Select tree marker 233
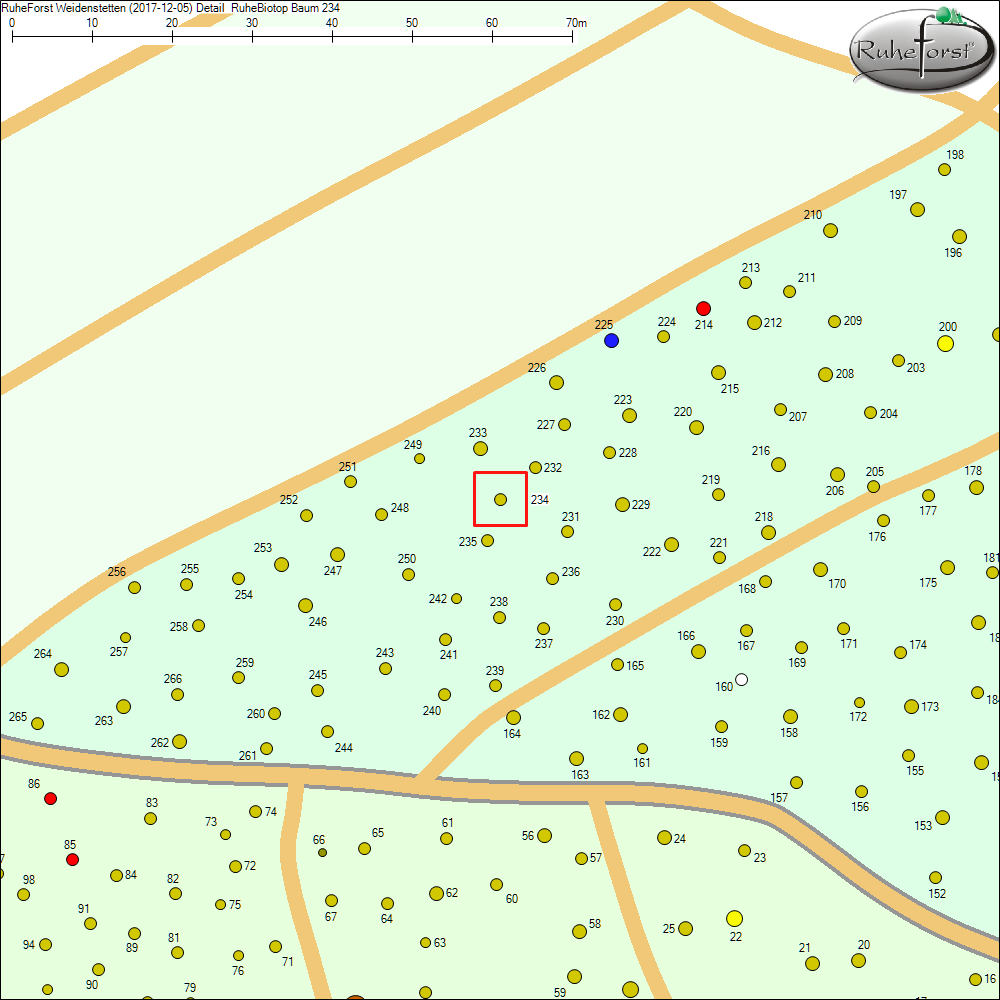 pyautogui.click(x=480, y=448)
